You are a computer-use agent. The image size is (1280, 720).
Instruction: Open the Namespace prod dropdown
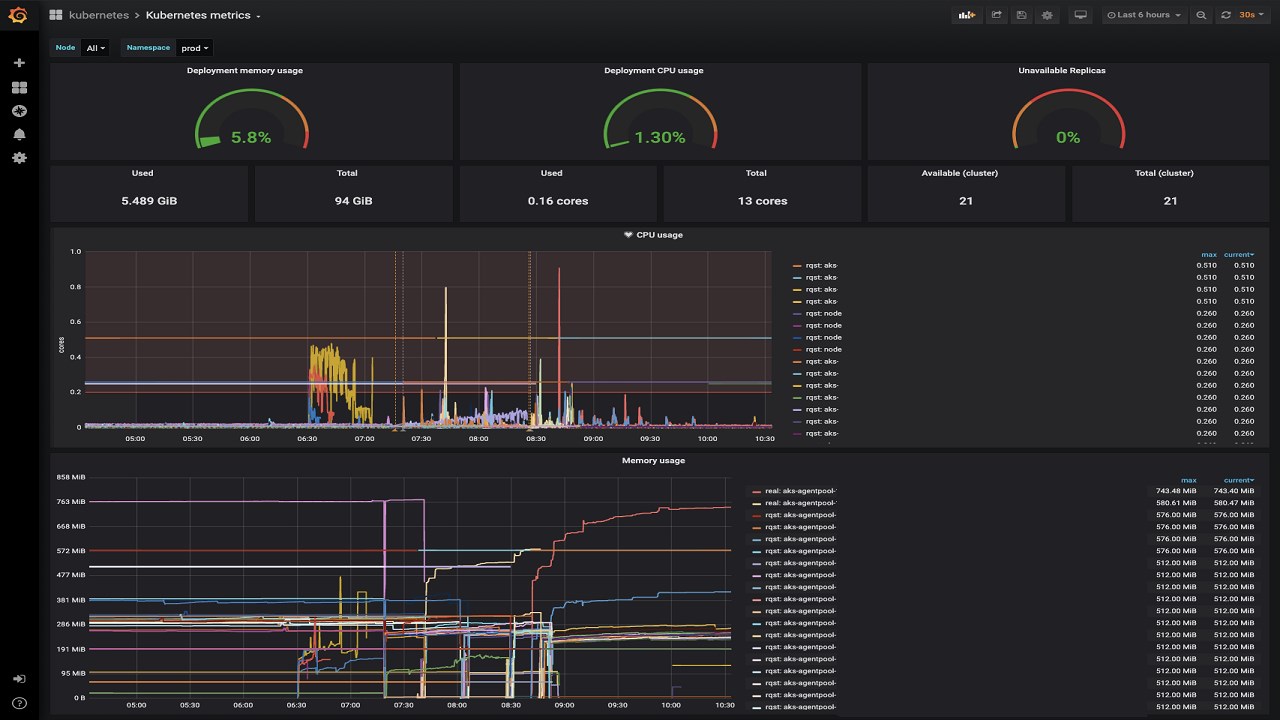pos(195,48)
